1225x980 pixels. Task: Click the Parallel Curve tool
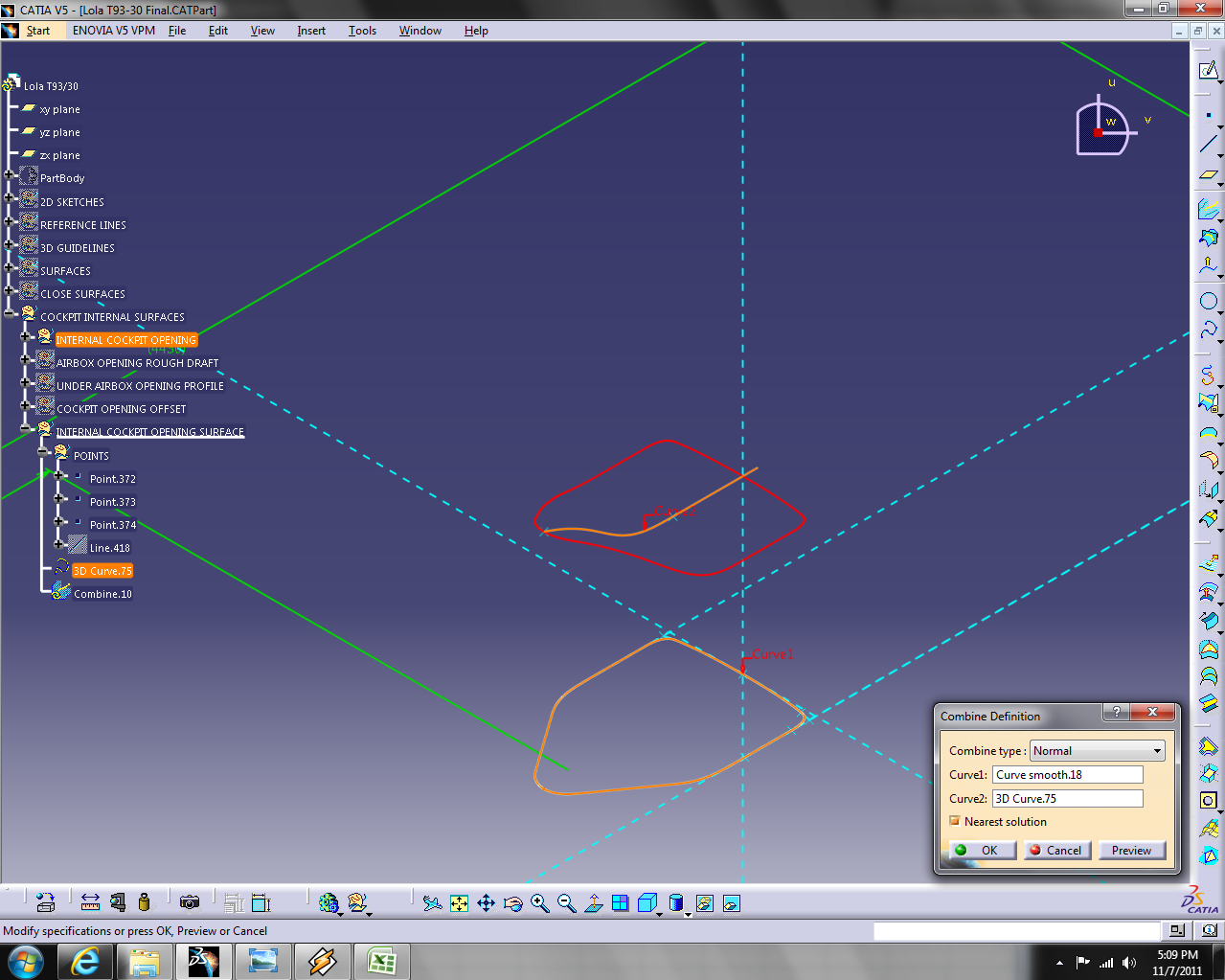[x=1208, y=265]
